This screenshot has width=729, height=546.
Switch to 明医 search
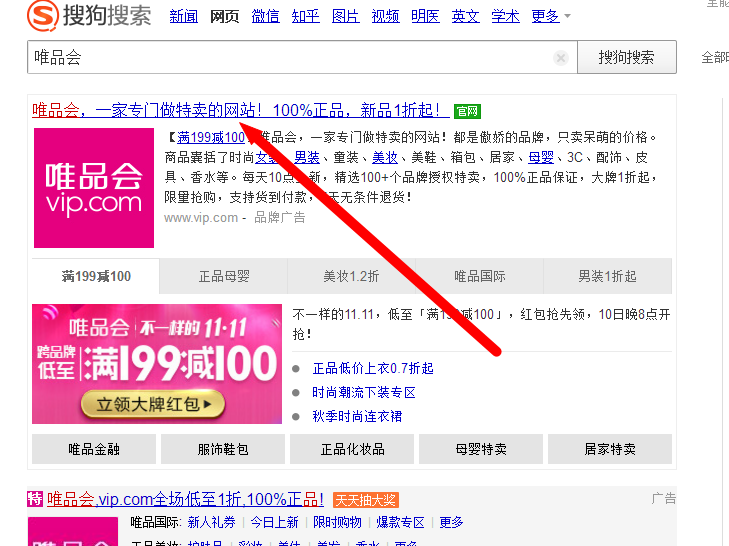click(425, 16)
